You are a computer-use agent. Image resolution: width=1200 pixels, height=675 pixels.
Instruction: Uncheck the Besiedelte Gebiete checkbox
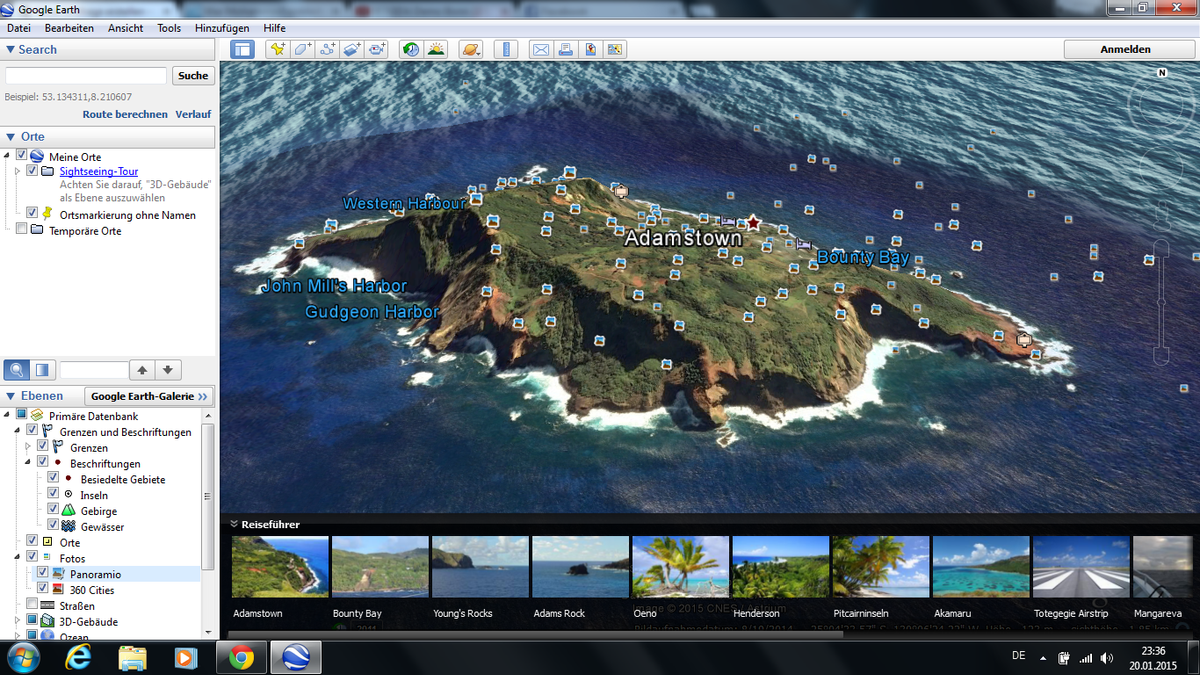coord(53,478)
